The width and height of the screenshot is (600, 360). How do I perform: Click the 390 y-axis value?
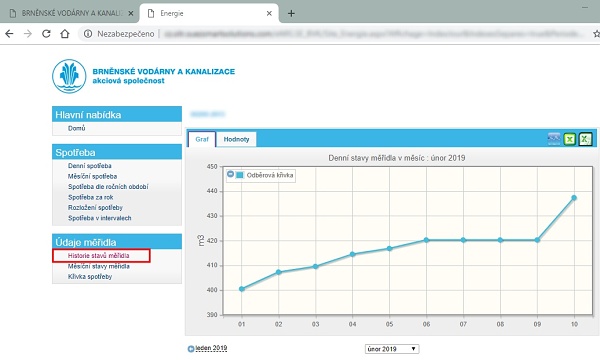click(x=212, y=314)
